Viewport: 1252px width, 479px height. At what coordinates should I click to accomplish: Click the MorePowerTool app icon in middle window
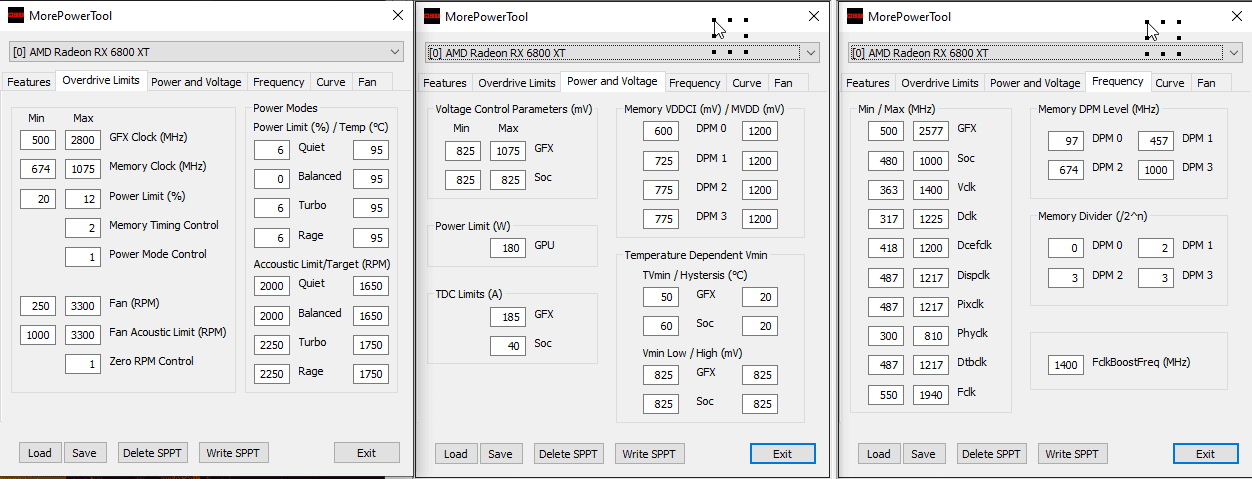433,16
